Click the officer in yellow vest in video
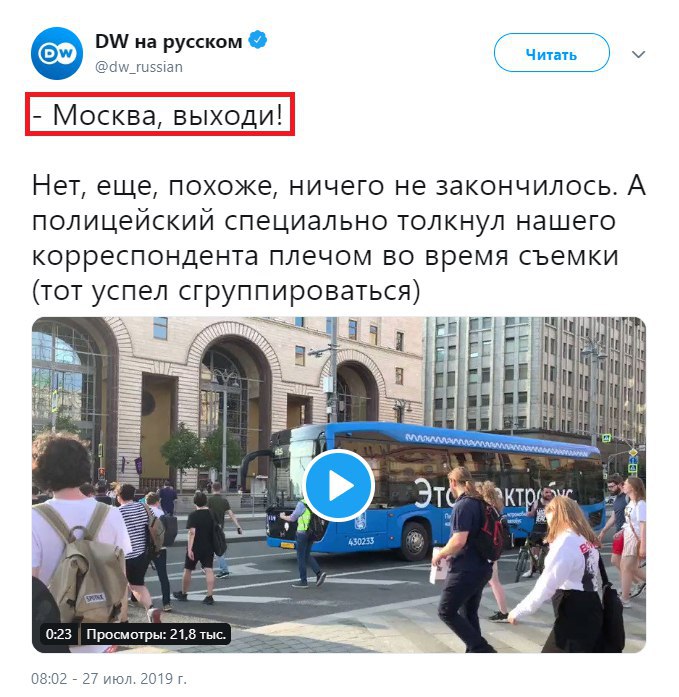679x697 pixels. 304,540
